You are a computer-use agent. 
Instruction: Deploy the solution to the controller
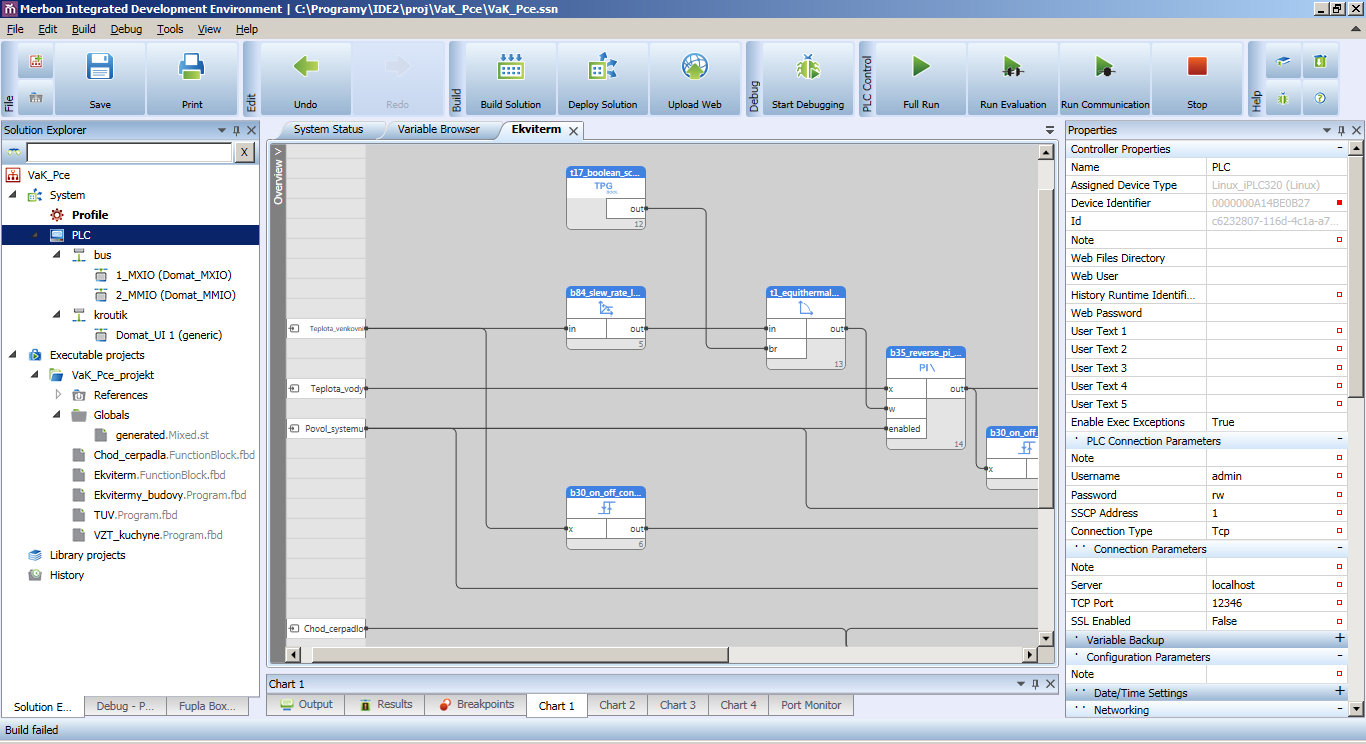603,78
